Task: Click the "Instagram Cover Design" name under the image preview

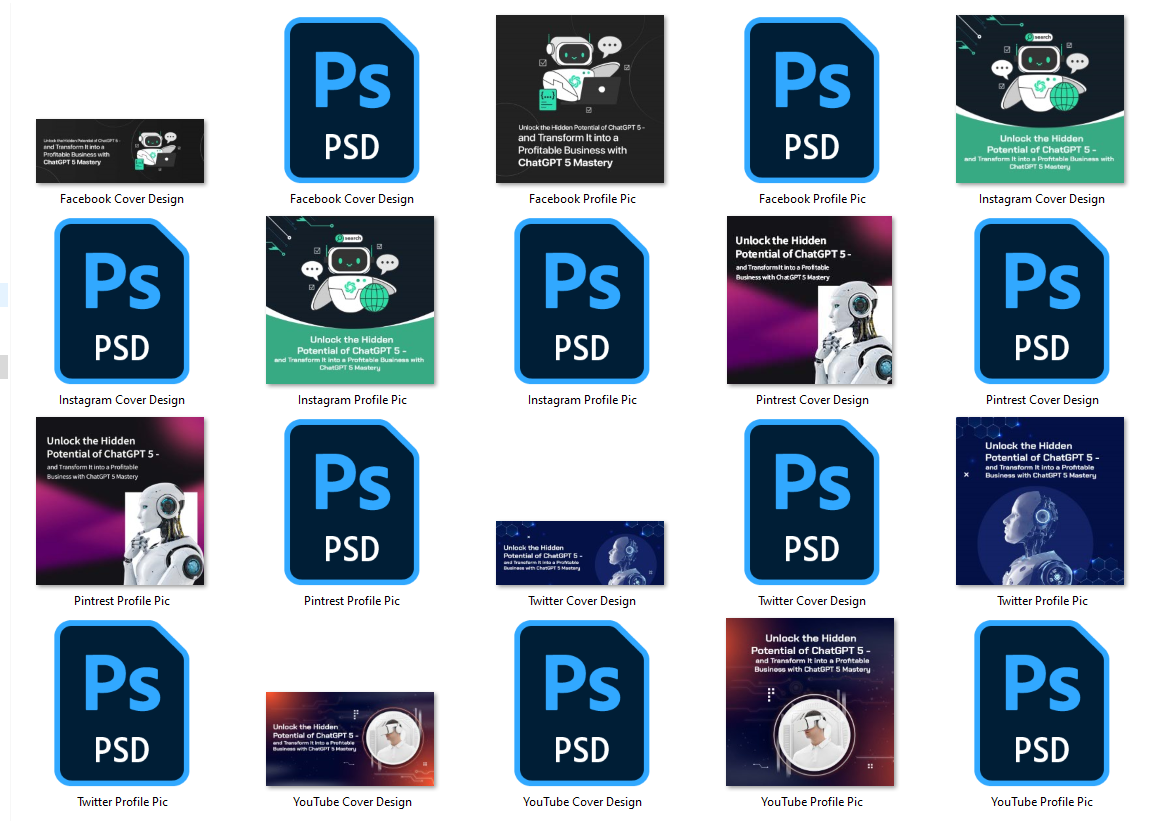Action: coord(1042,199)
